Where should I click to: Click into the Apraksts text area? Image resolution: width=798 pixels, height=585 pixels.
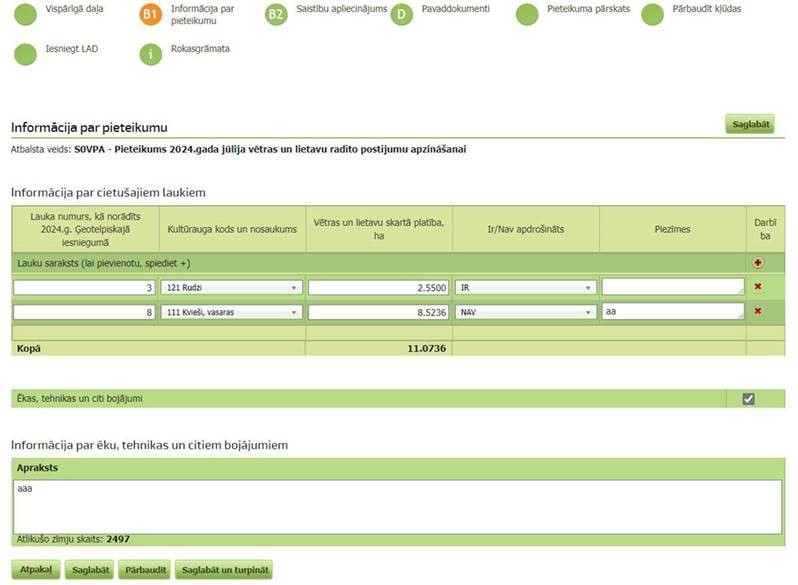tap(398, 506)
